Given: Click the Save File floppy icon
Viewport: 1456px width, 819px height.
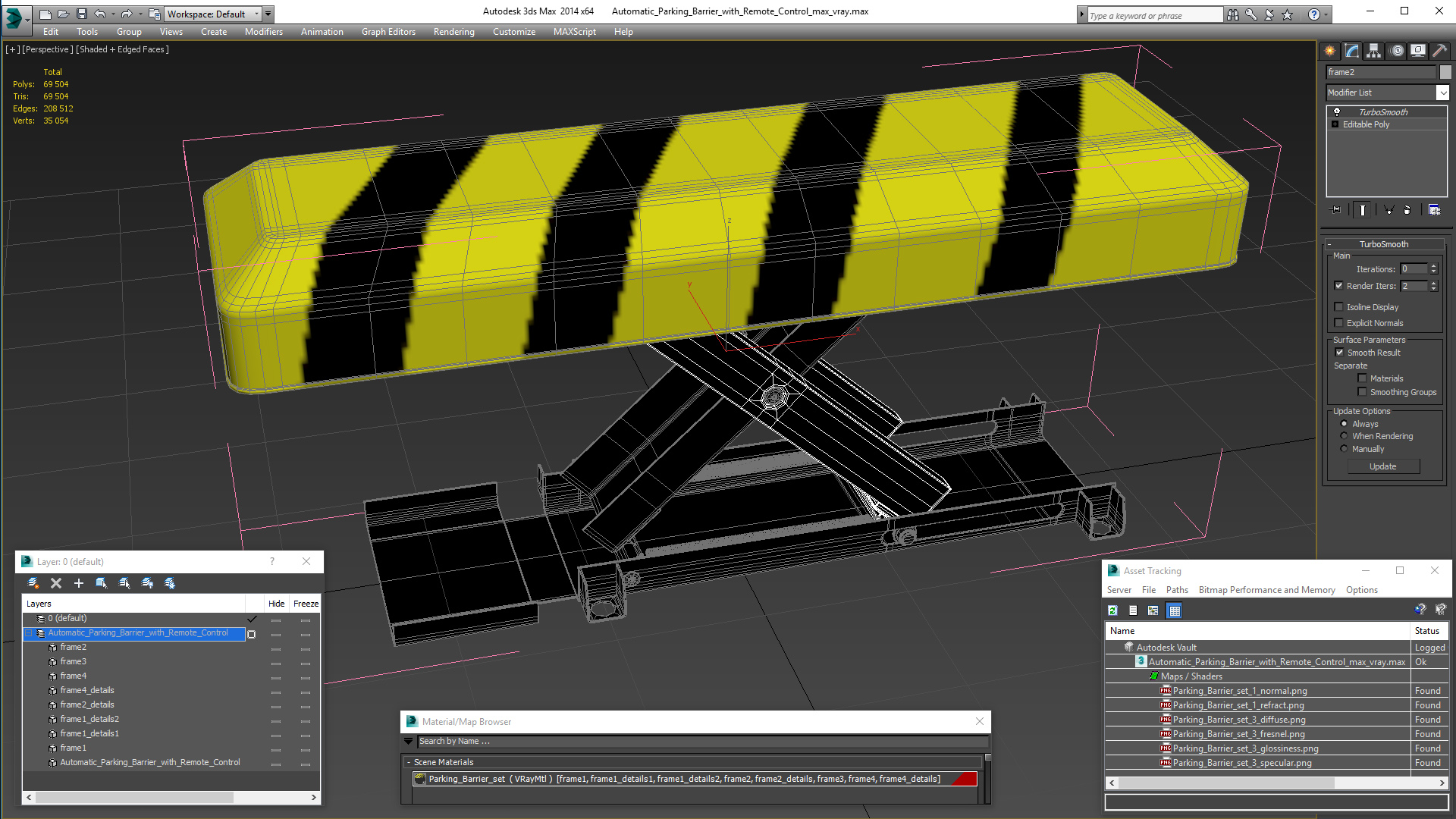Looking at the screenshot, I should click(82, 14).
